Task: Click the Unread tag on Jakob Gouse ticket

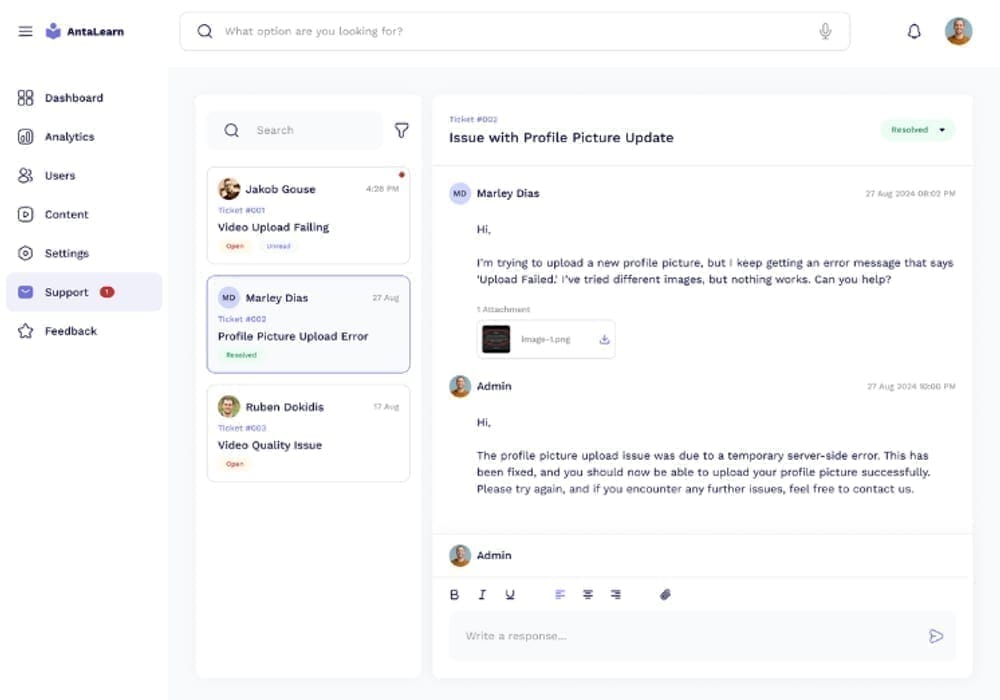Action: click(x=278, y=246)
